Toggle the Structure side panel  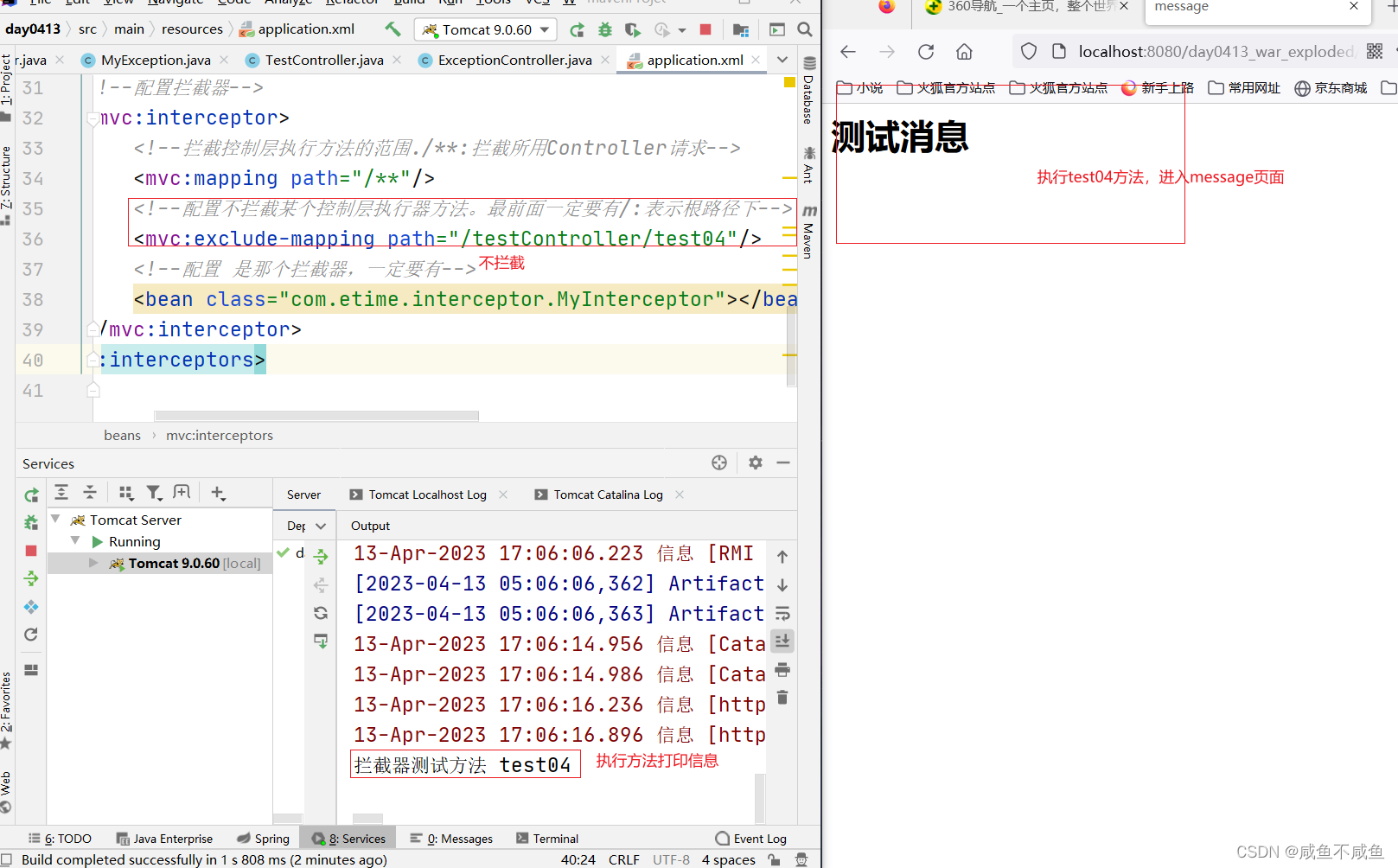coord(7,186)
